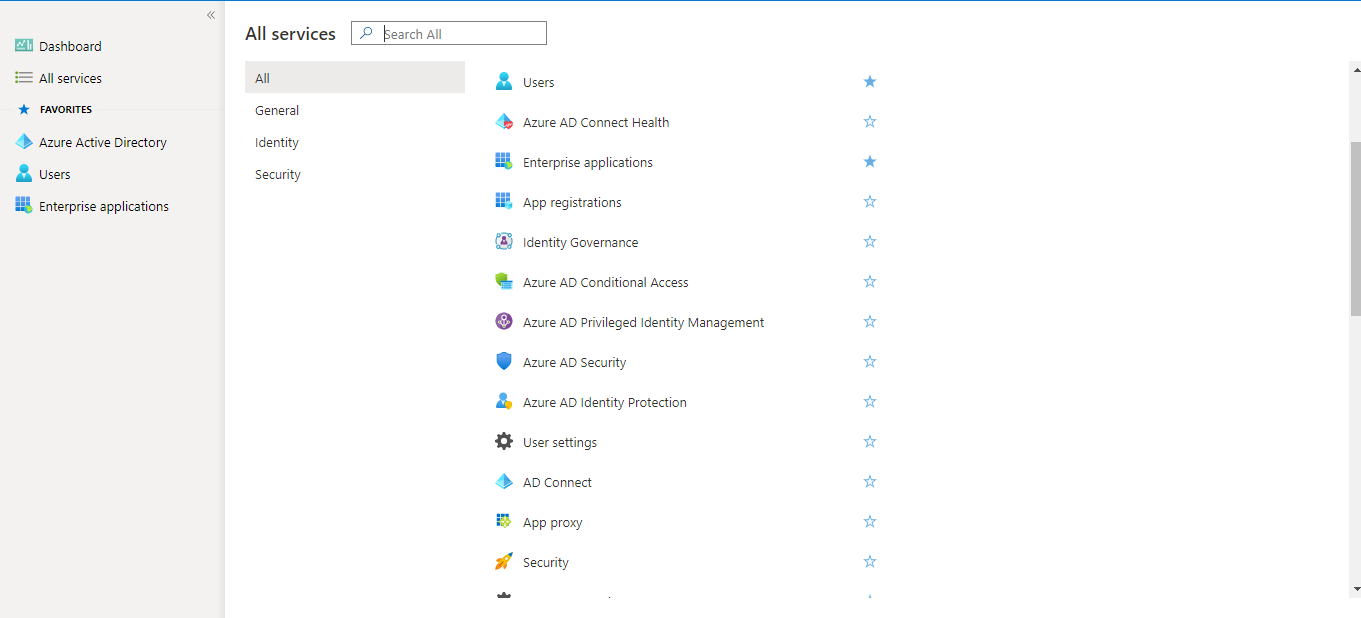Favorite Azure AD Connect Health star
The width and height of the screenshot is (1361, 618).
[870, 122]
